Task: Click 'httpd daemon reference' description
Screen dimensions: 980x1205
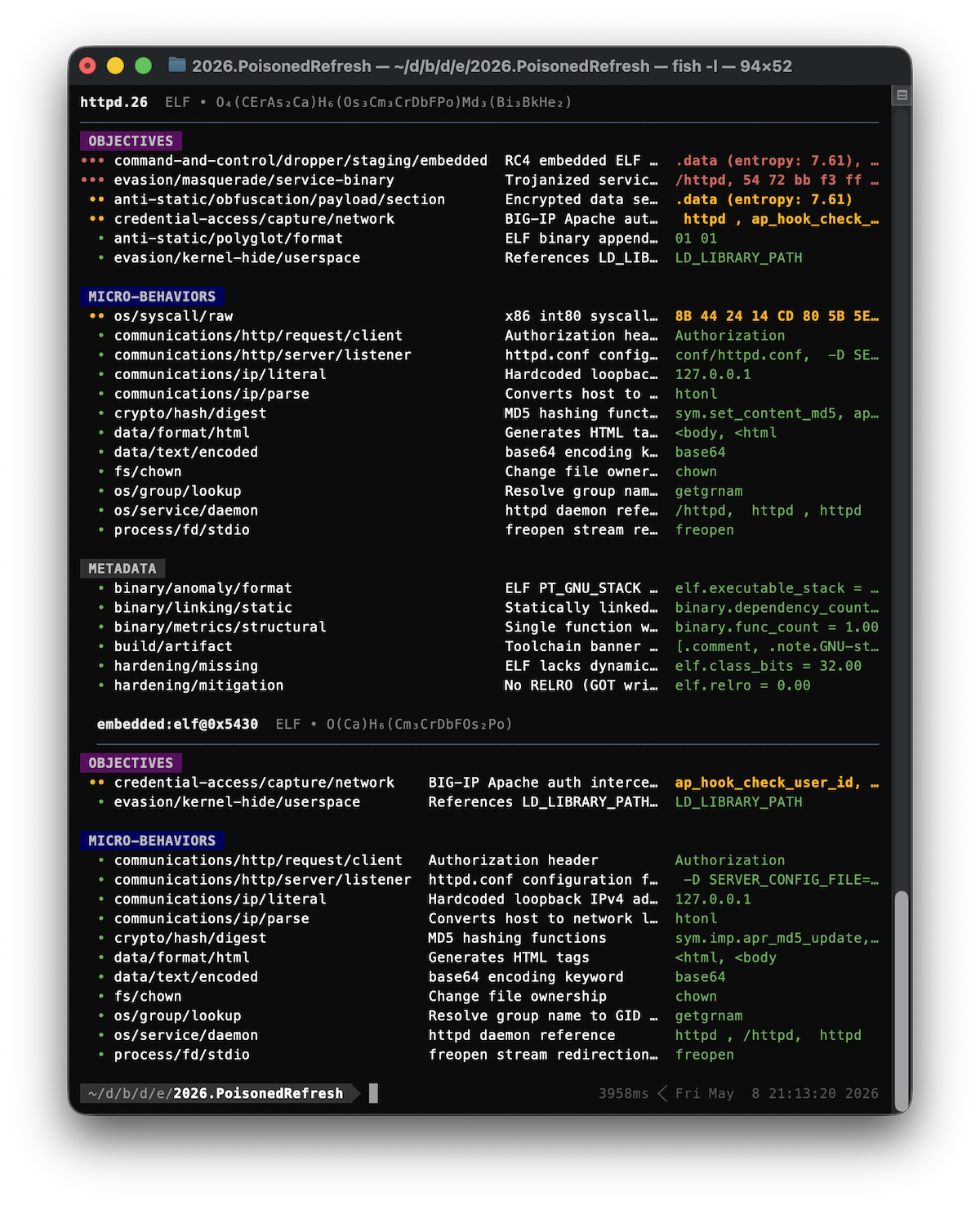Action: pos(522,1035)
